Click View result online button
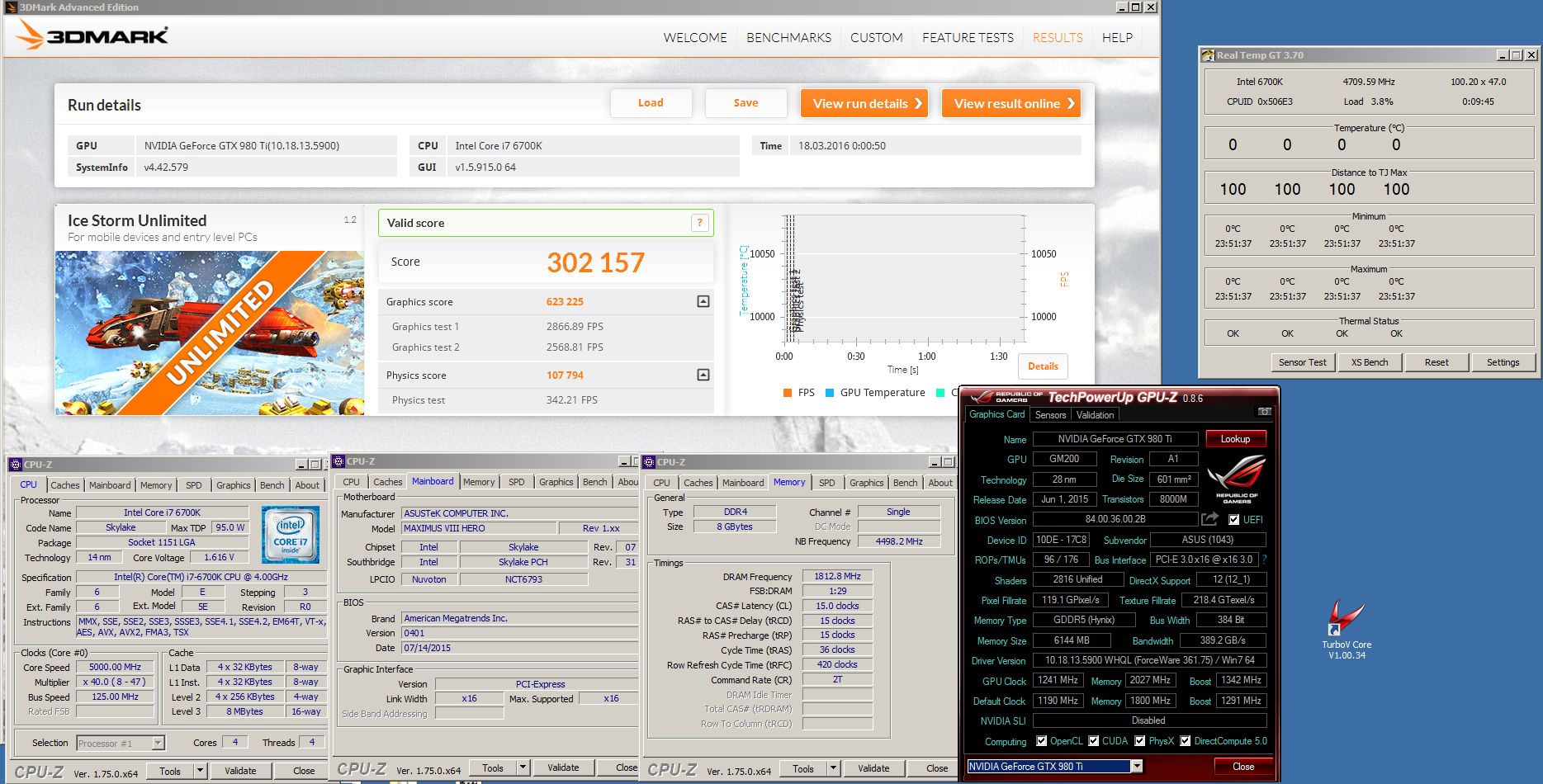Viewport: 1543px width, 784px height. tap(1011, 103)
